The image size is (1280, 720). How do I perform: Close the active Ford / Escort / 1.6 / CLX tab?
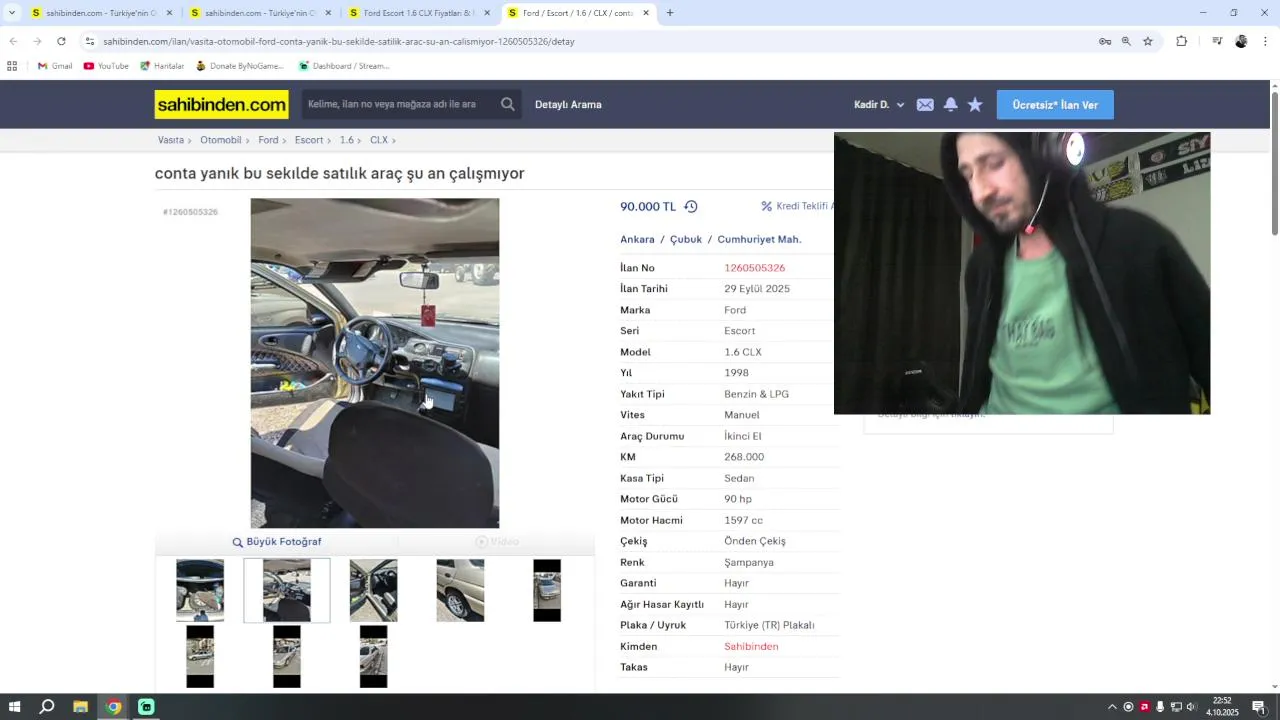point(646,13)
